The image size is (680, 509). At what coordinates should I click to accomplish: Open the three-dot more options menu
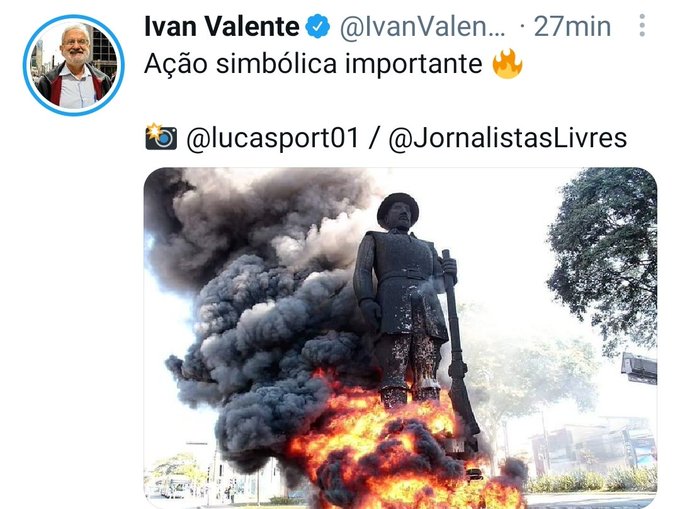[x=642, y=26]
